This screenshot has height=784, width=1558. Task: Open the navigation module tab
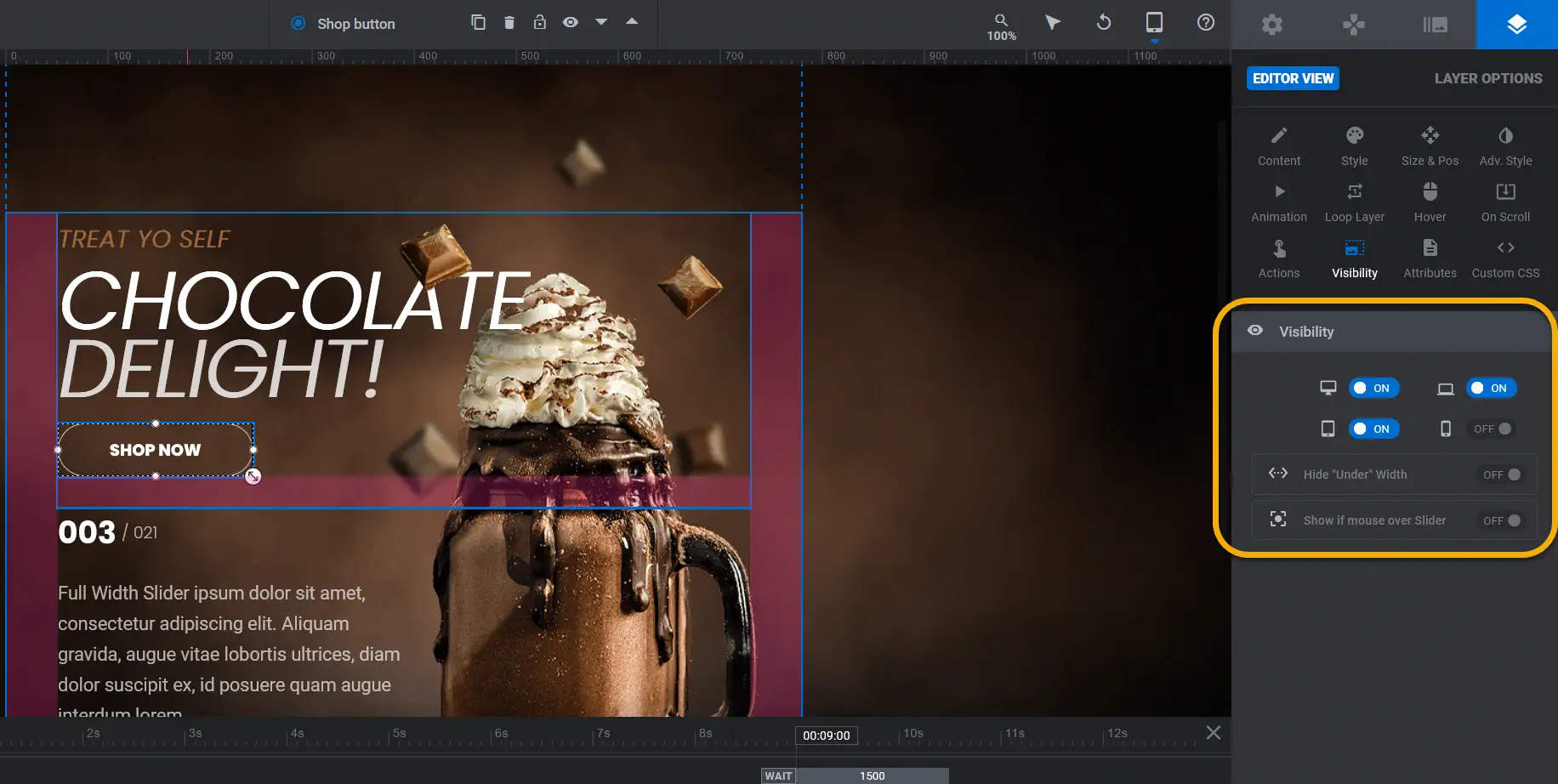1354,25
